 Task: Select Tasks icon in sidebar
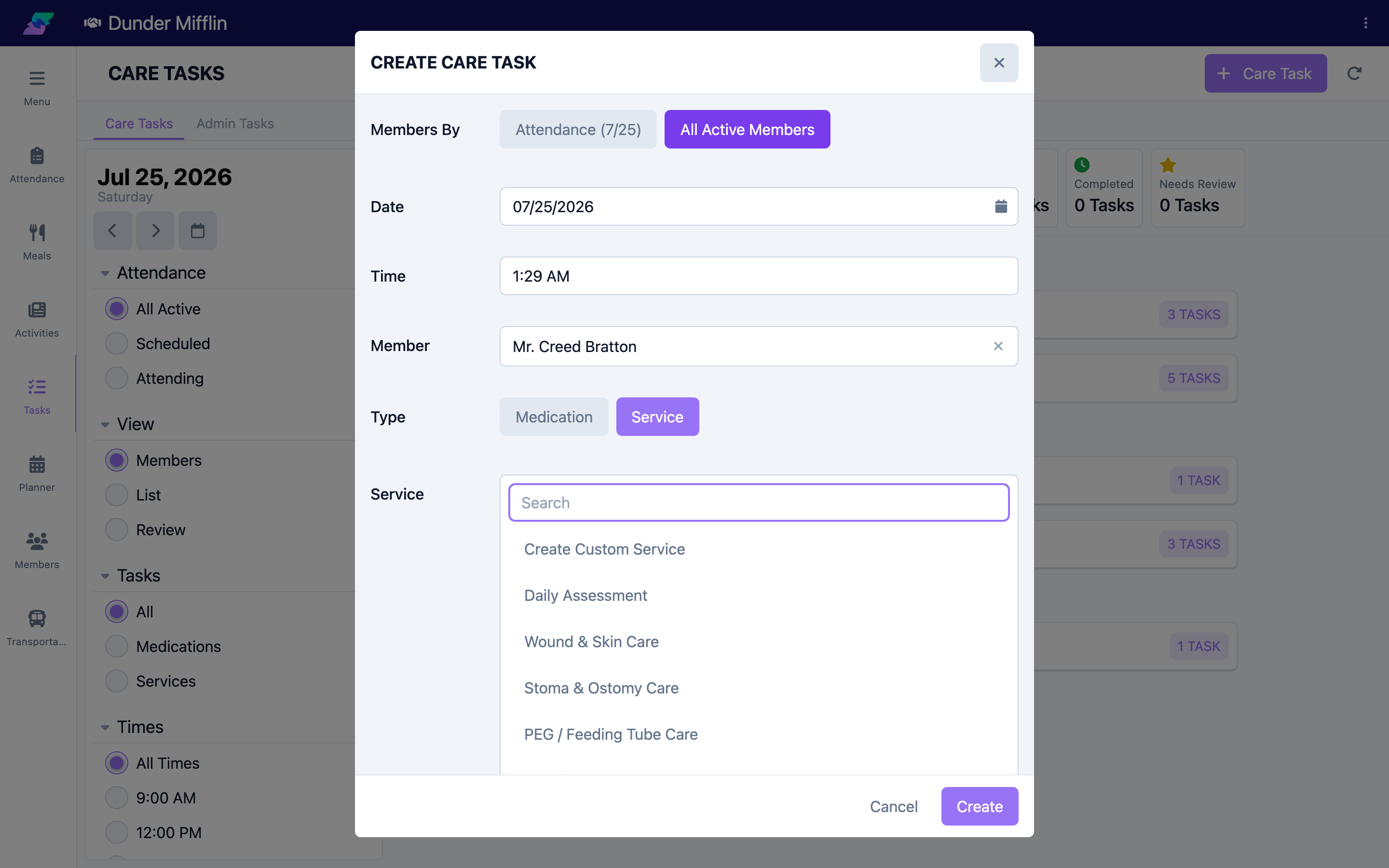click(37, 387)
